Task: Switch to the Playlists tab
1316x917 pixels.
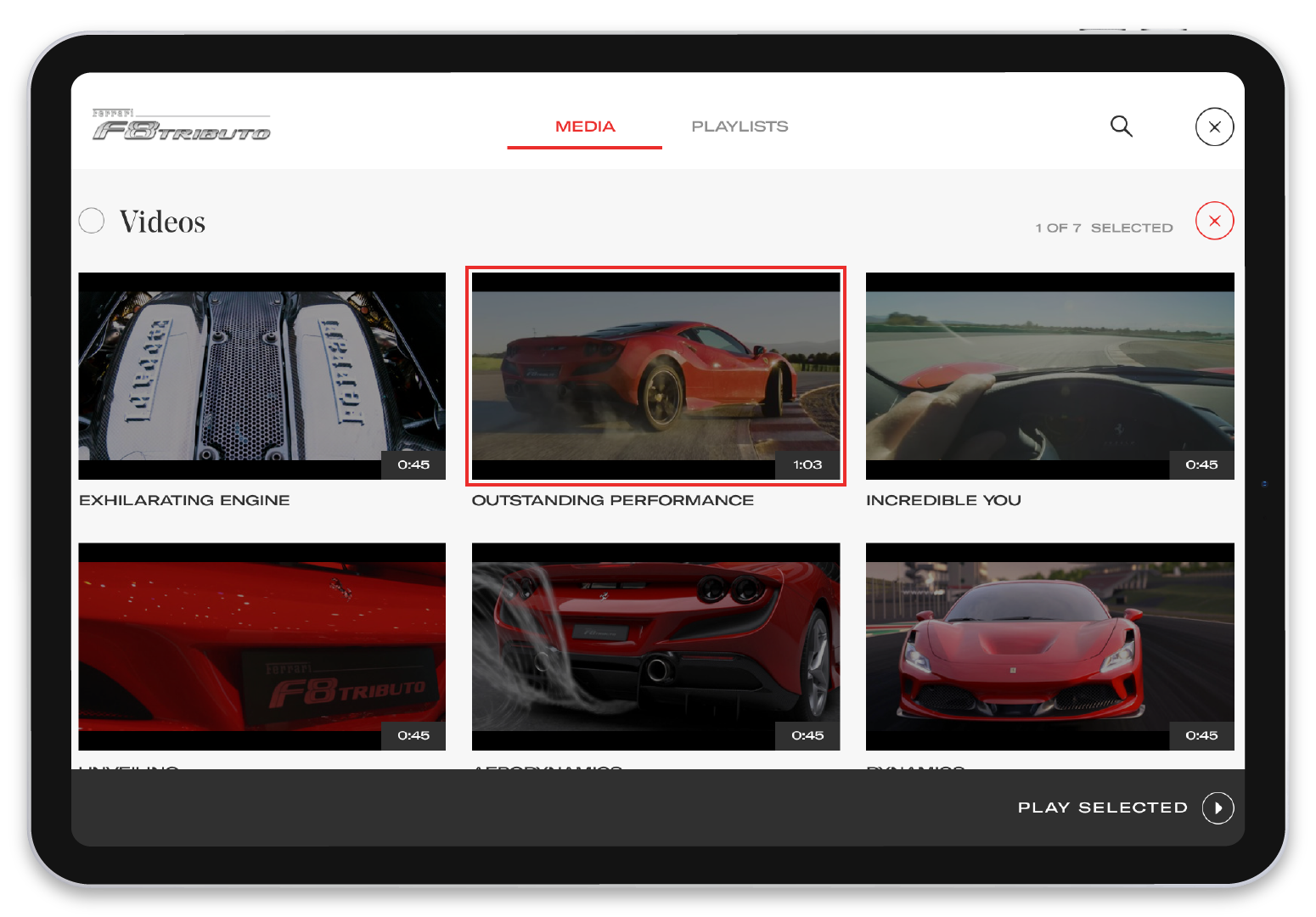Action: coord(740,127)
